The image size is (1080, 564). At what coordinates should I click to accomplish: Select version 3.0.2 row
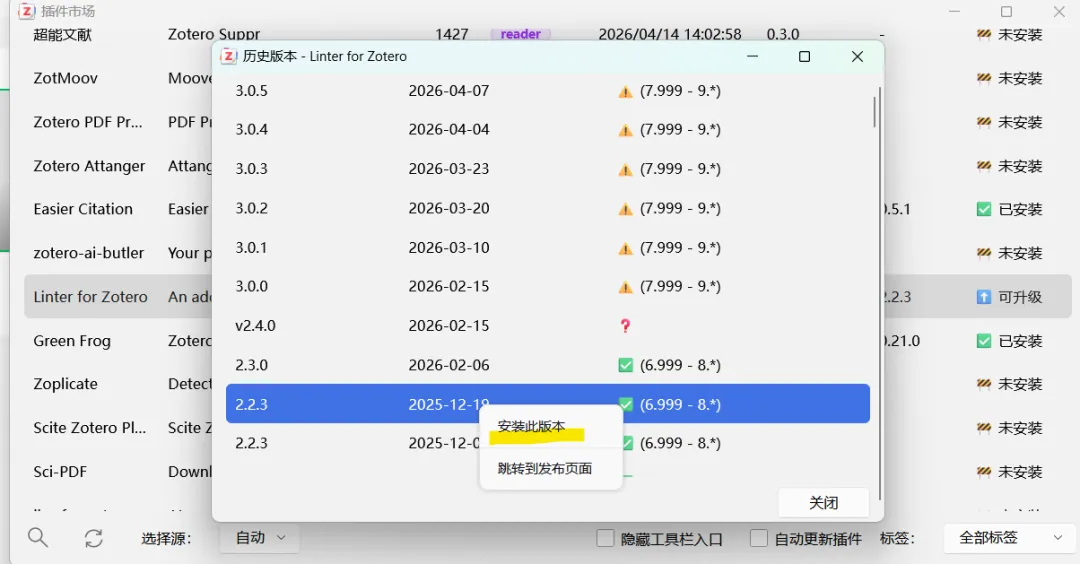pos(548,208)
